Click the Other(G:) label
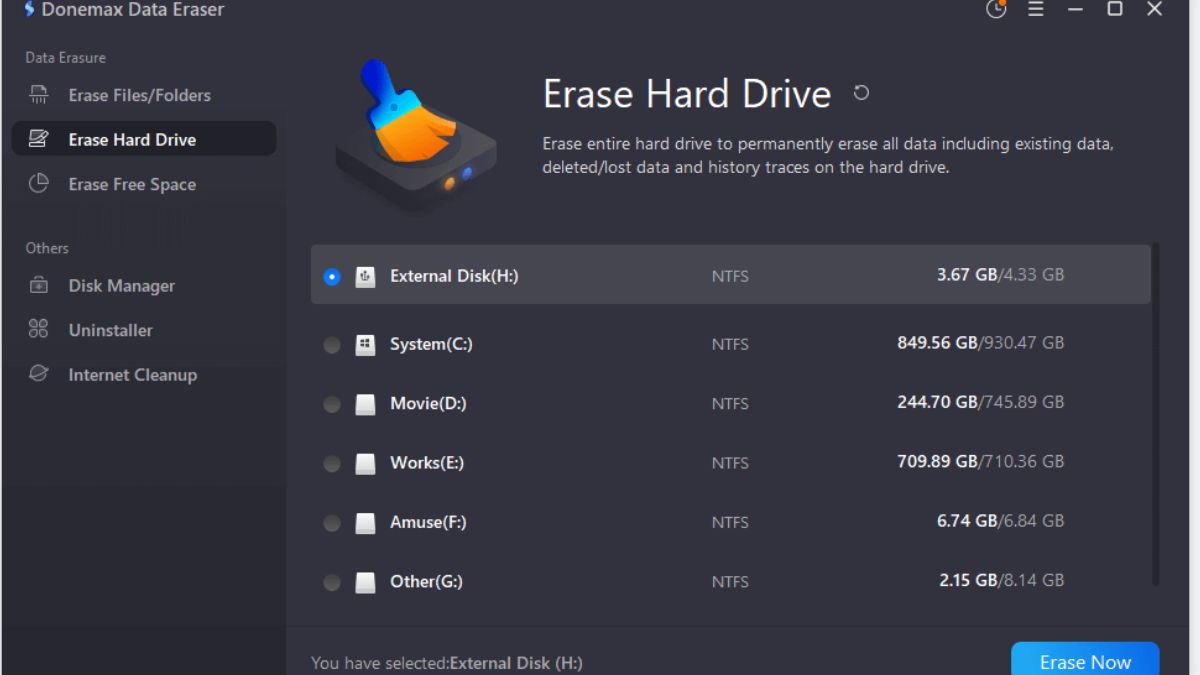The image size is (1200, 675). (x=427, y=581)
